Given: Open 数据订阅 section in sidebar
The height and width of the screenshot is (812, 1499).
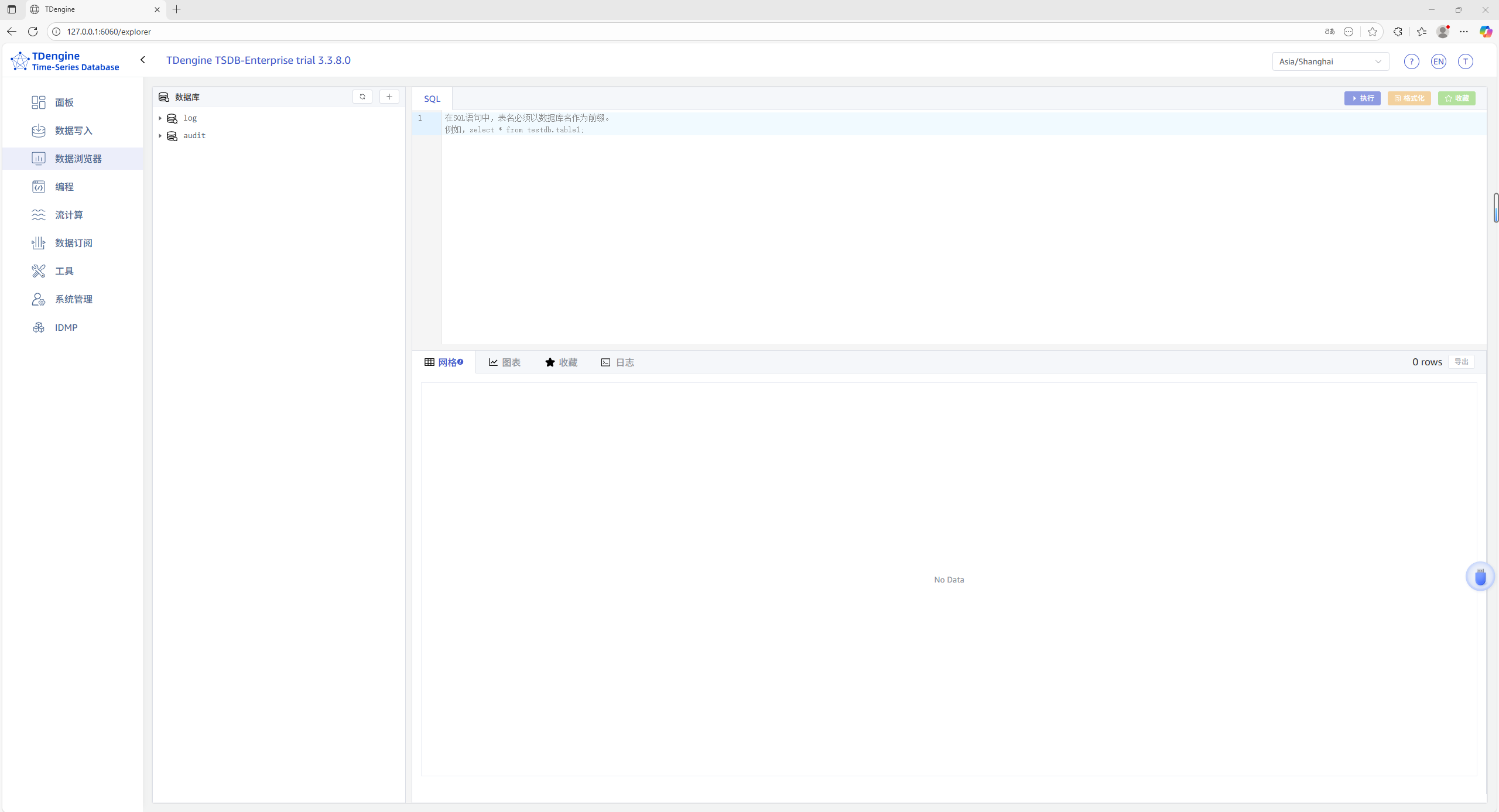Looking at the screenshot, I should coord(73,243).
